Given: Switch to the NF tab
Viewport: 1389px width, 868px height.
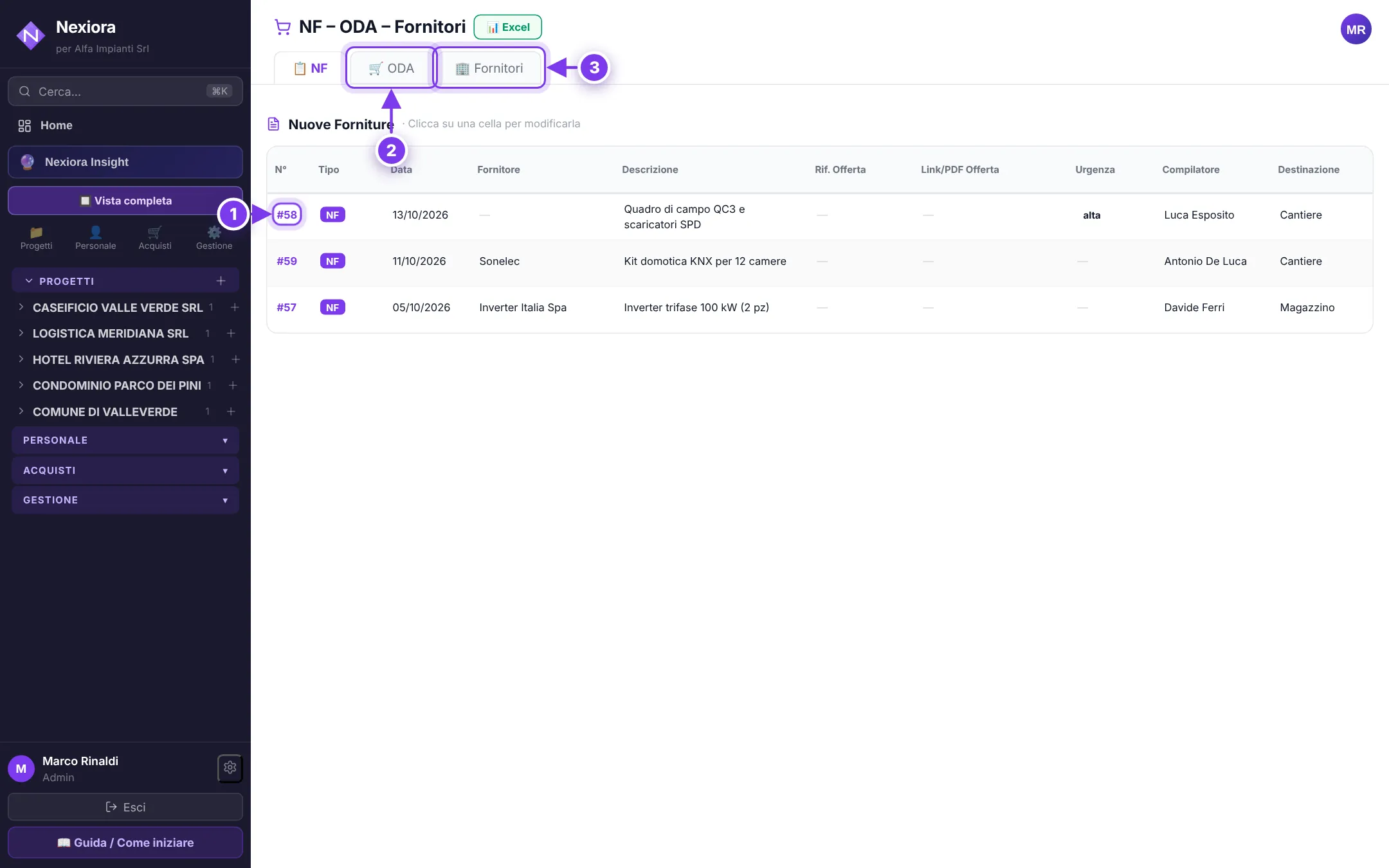Looking at the screenshot, I should point(311,68).
